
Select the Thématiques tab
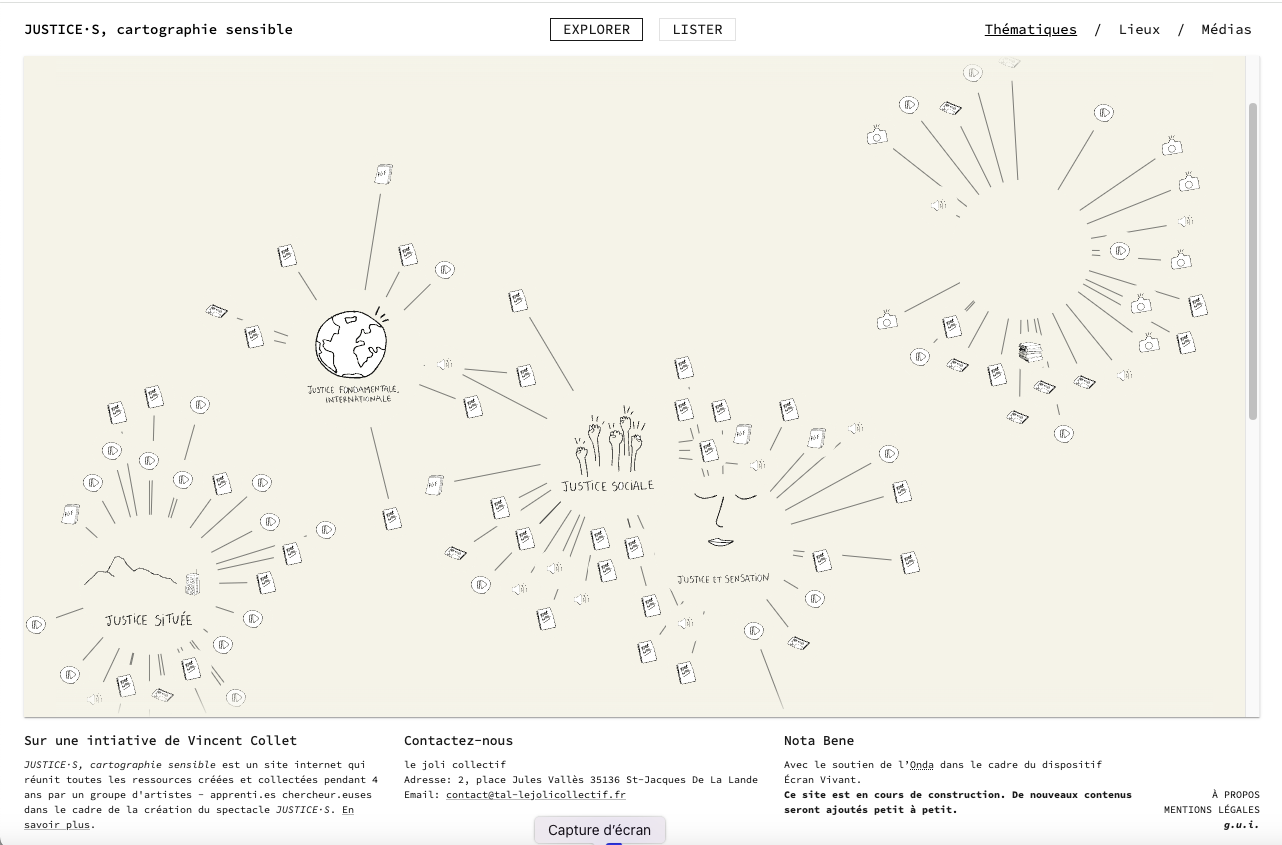(x=1030, y=30)
